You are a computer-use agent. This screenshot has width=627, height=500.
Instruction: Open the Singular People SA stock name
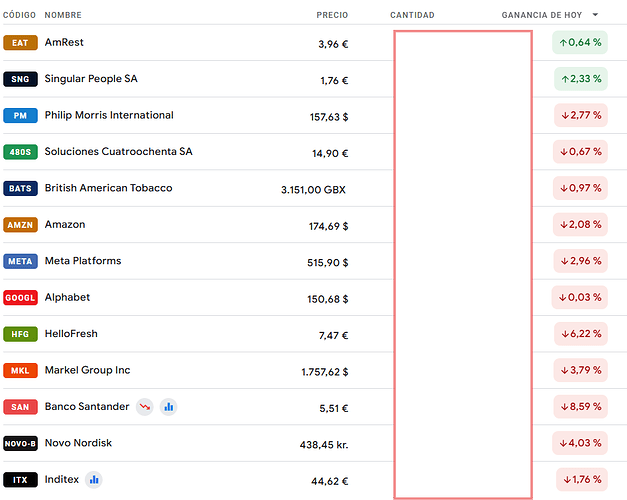tap(91, 79)
